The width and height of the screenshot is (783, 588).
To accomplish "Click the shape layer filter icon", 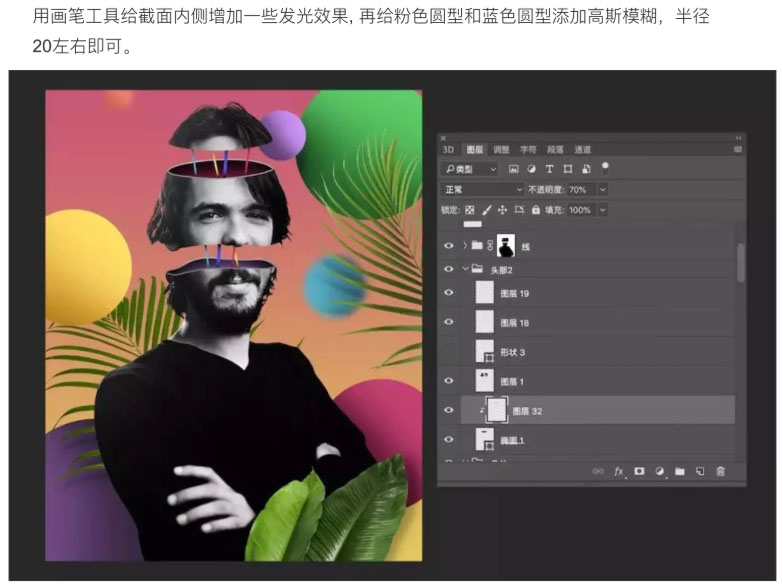I will 568,169.
